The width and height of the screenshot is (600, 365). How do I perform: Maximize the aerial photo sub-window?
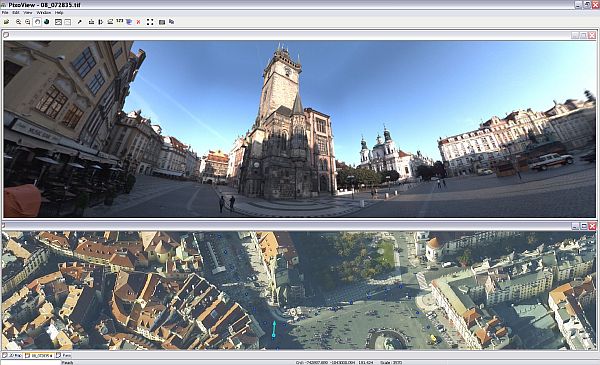pyautogui.click(x=584, y=226)
